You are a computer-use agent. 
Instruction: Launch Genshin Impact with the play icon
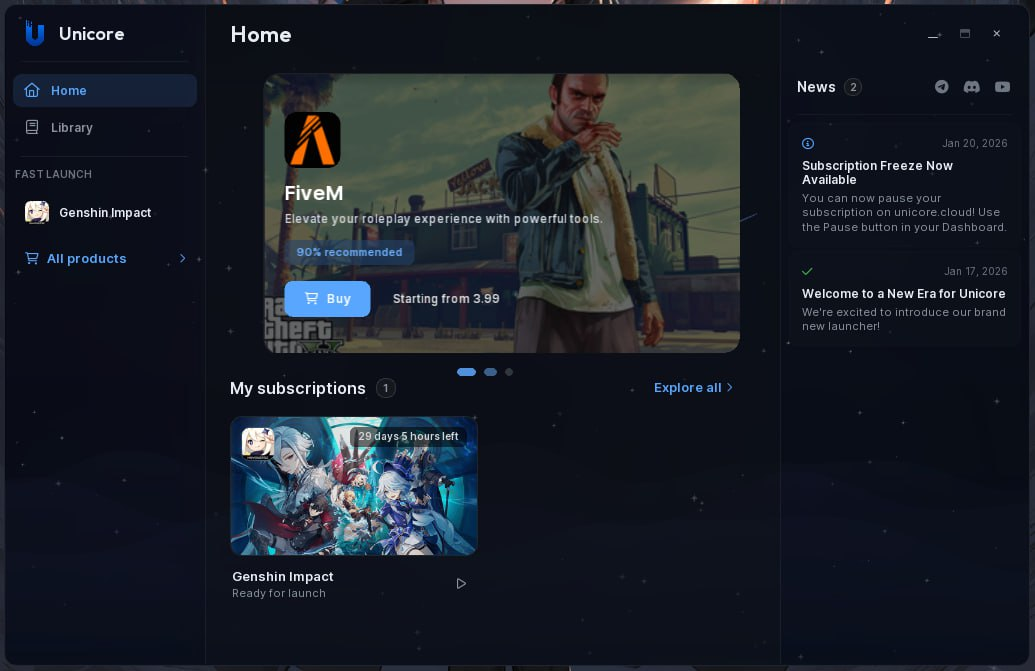tap(461, 584)
